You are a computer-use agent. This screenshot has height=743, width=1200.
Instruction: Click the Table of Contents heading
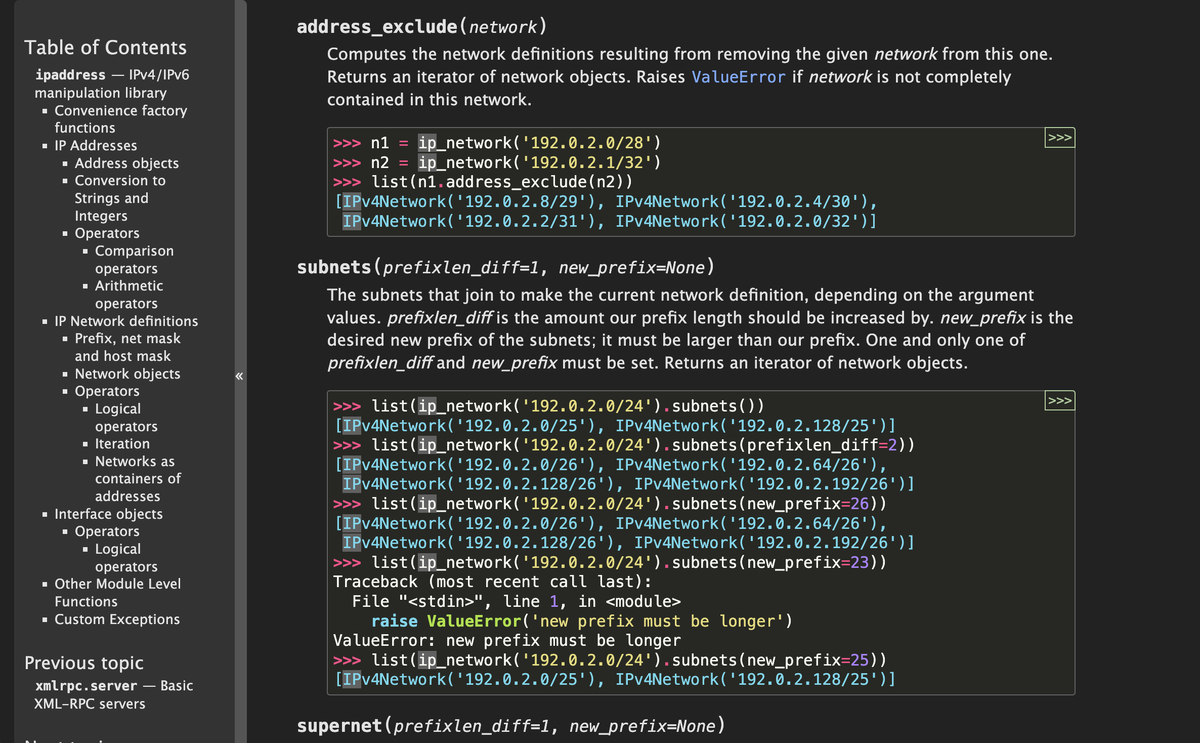105,47
